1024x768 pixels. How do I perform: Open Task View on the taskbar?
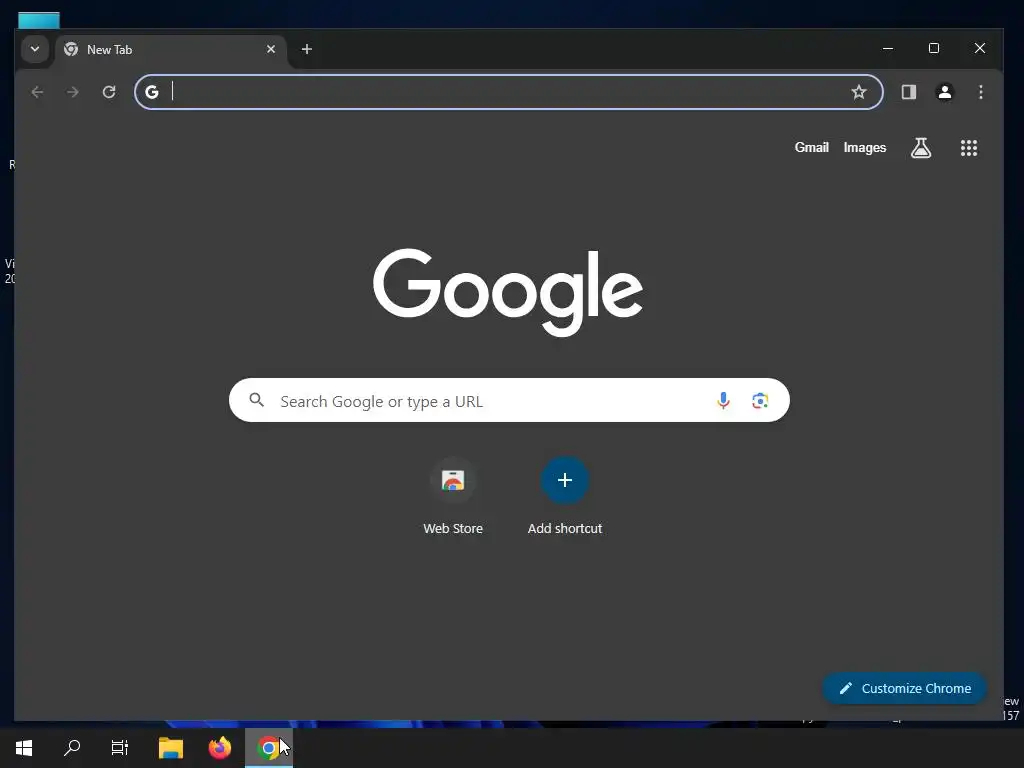[x=120, y=748]
